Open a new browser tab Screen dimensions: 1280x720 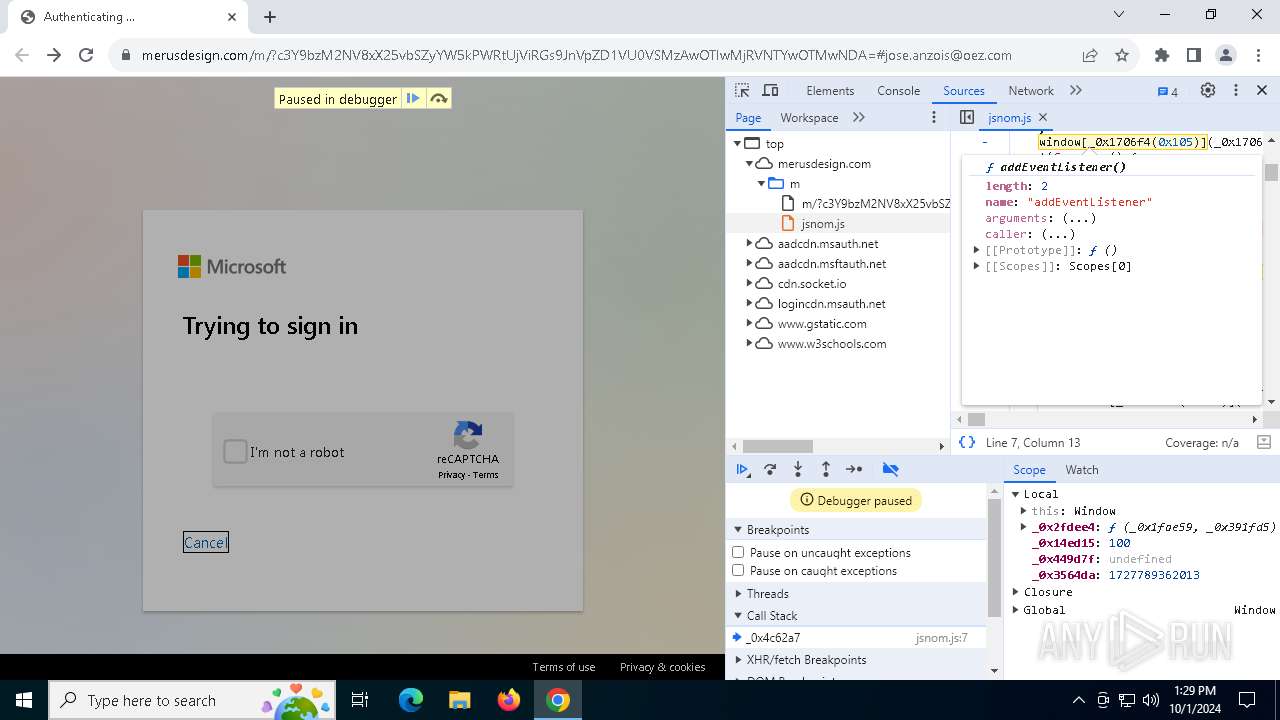coord(270,16)
